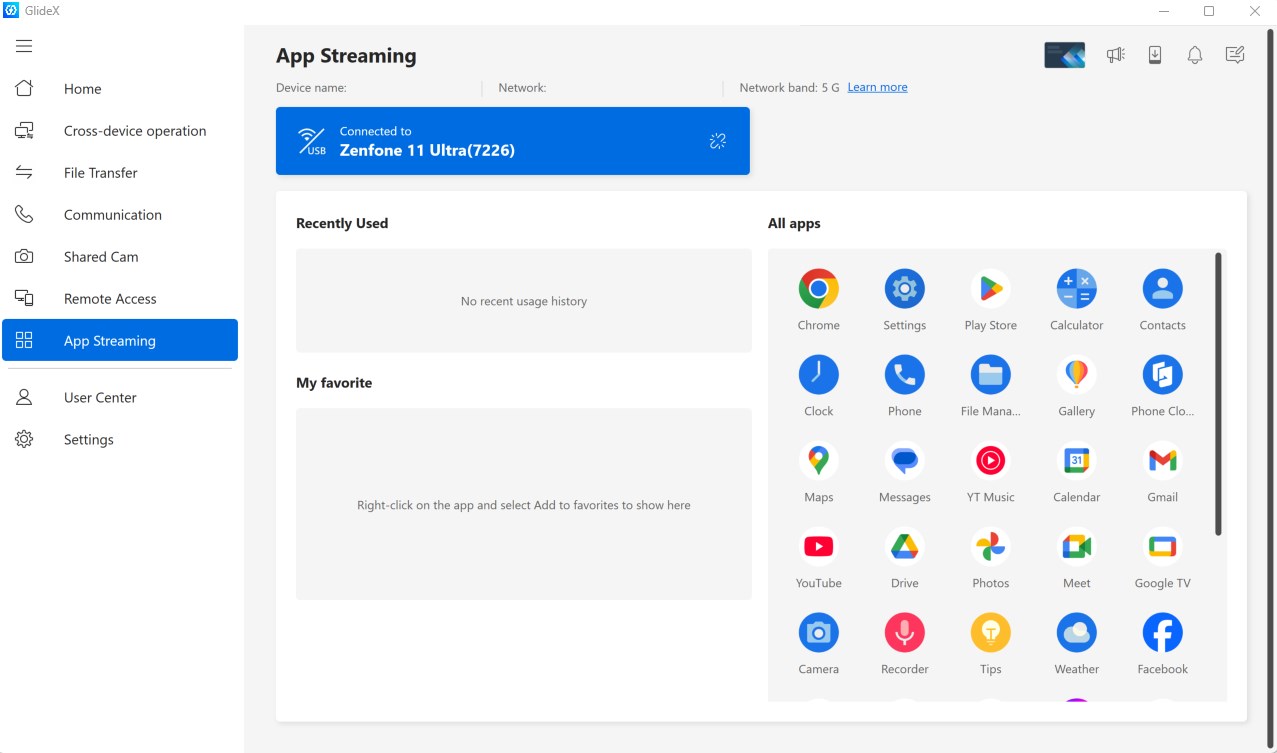Open the phone app install icon

(1154, 55)
